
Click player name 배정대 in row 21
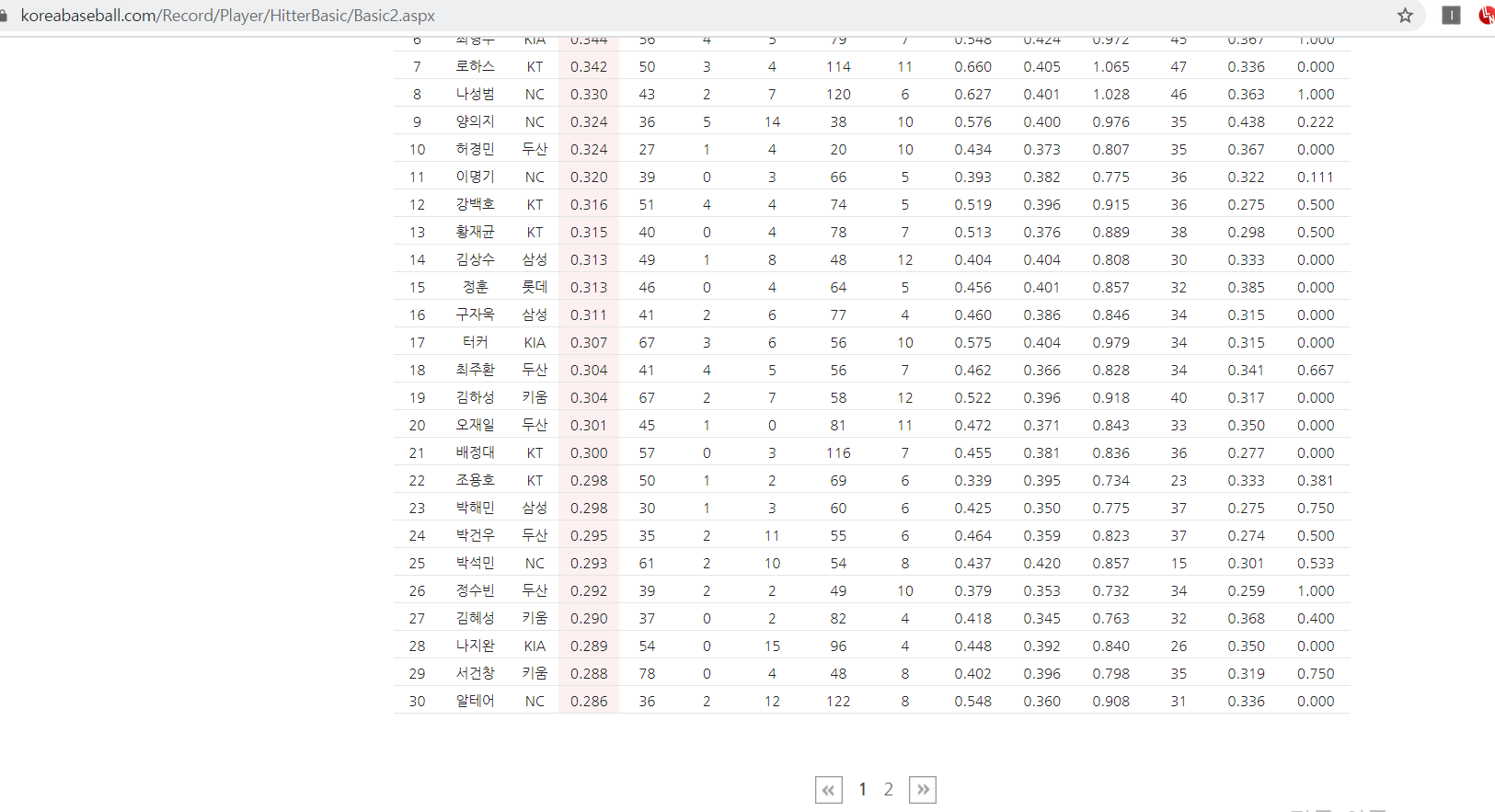[x=476, y=452]
